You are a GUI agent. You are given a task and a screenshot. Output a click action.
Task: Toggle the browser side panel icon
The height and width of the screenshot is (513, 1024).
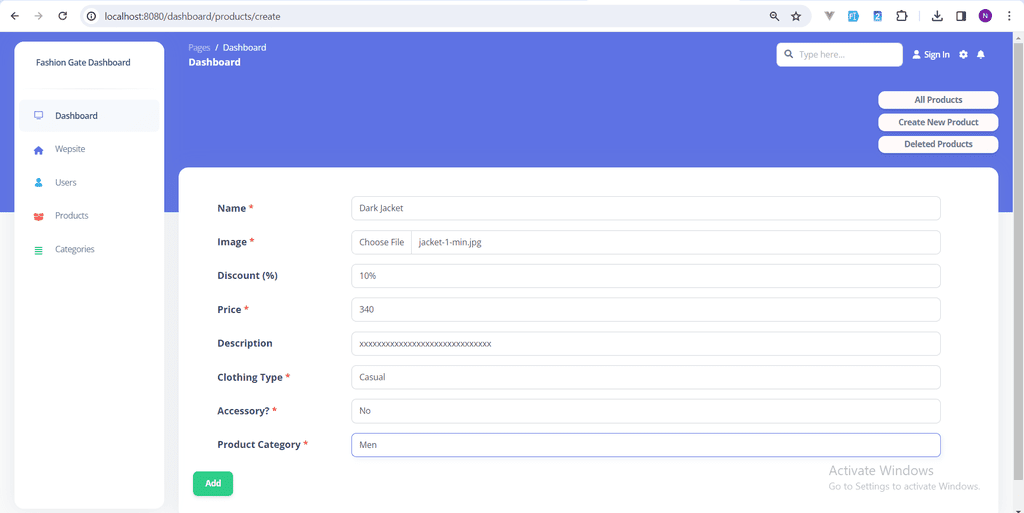point(961,16)
